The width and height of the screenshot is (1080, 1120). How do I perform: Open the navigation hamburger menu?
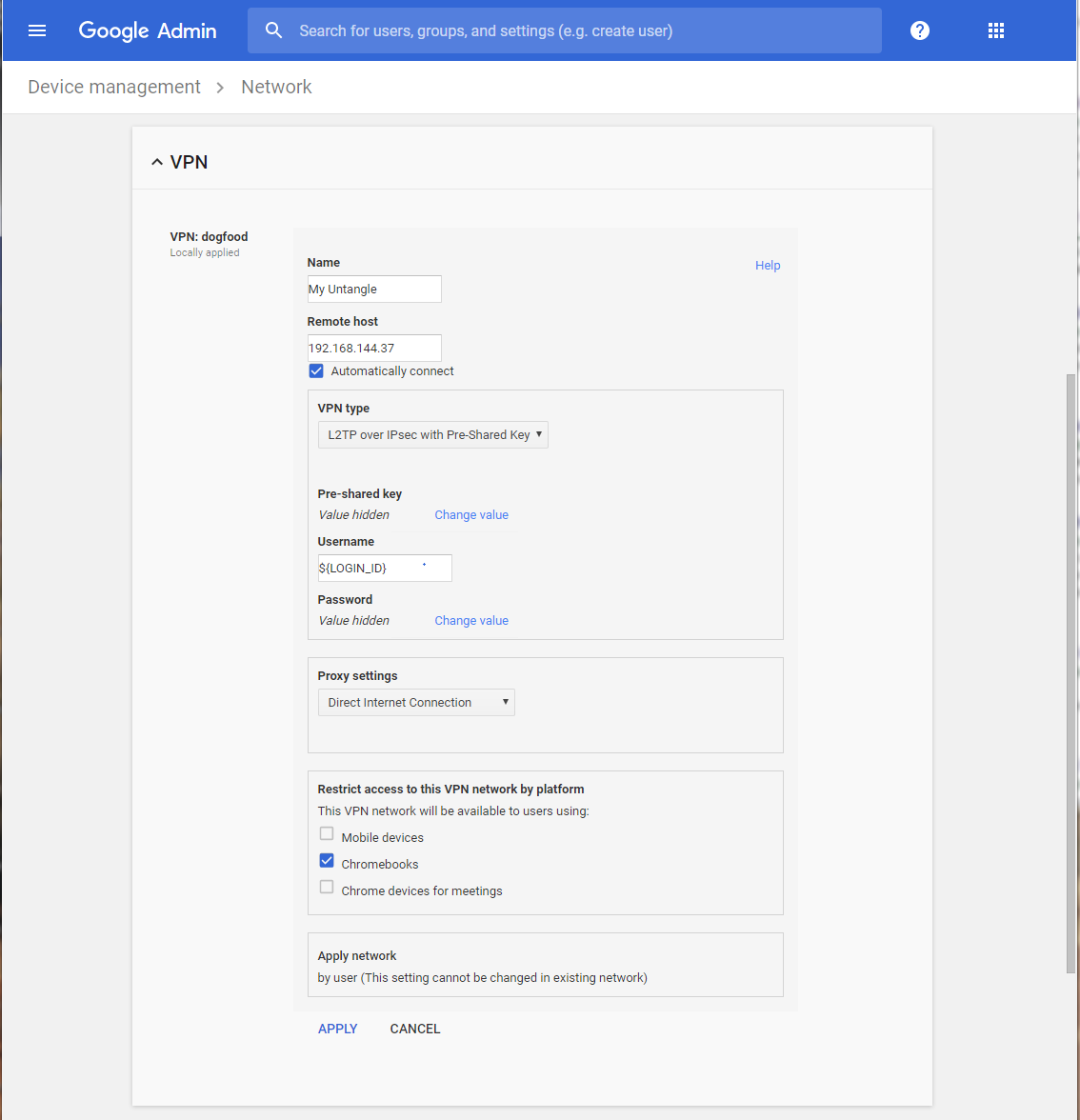coord(37,30)
